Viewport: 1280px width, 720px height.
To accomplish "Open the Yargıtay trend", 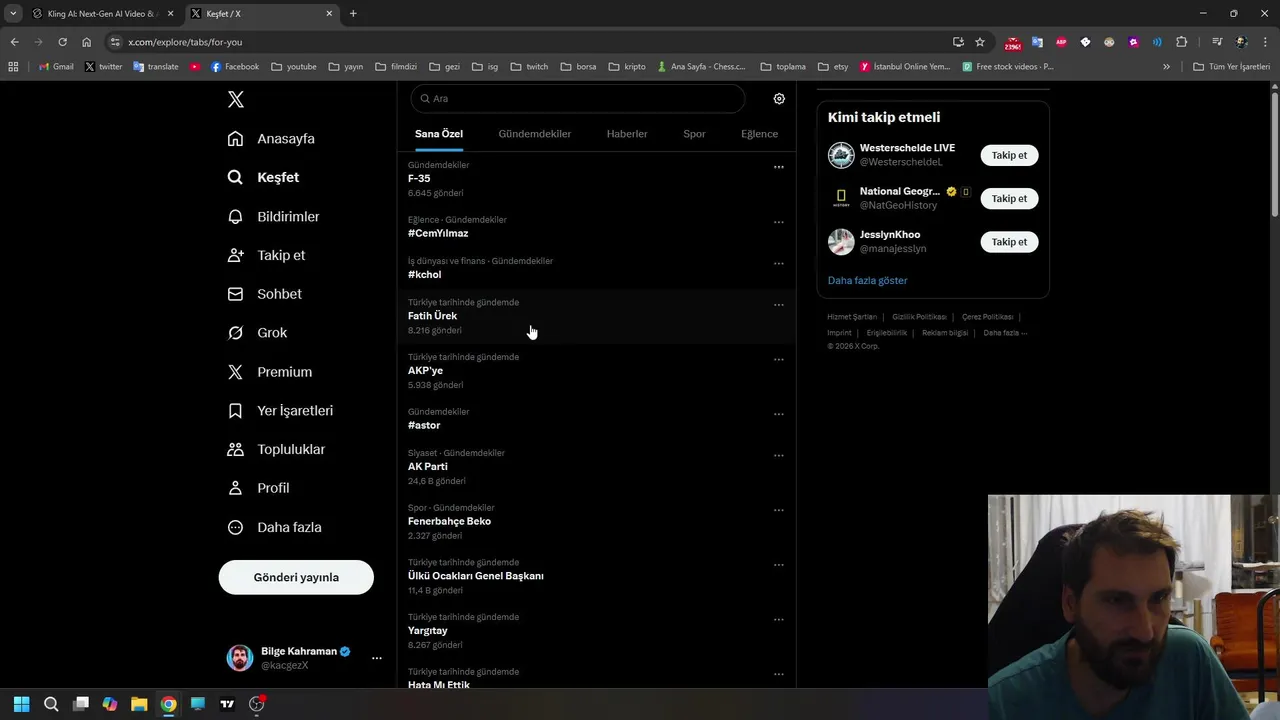I will tap(597, 631).
